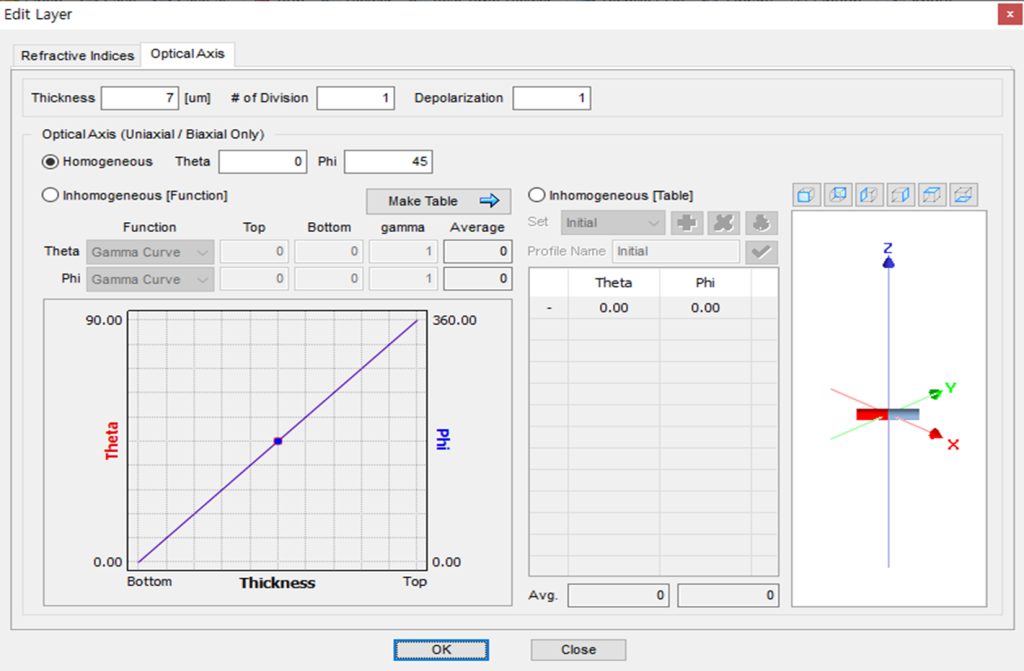Expand the Set Initial dropdown
The image size is (1024, 671).
(x=613, y=223)
